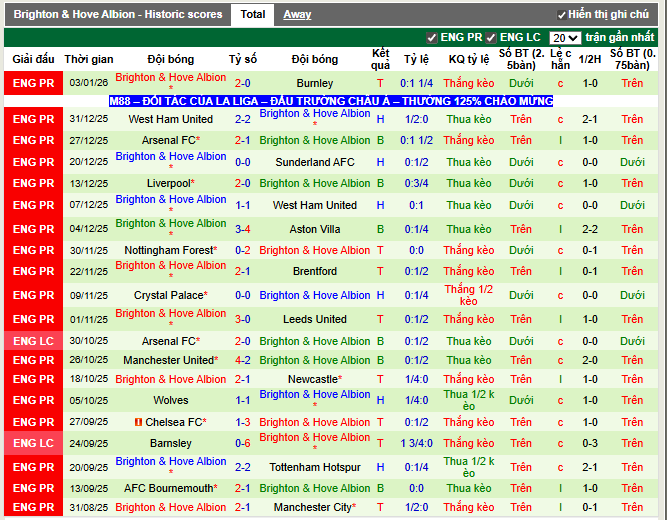Click the Chelsea FC red card icon
This screenshot has height=520, width=667.
tap(138, 422)
